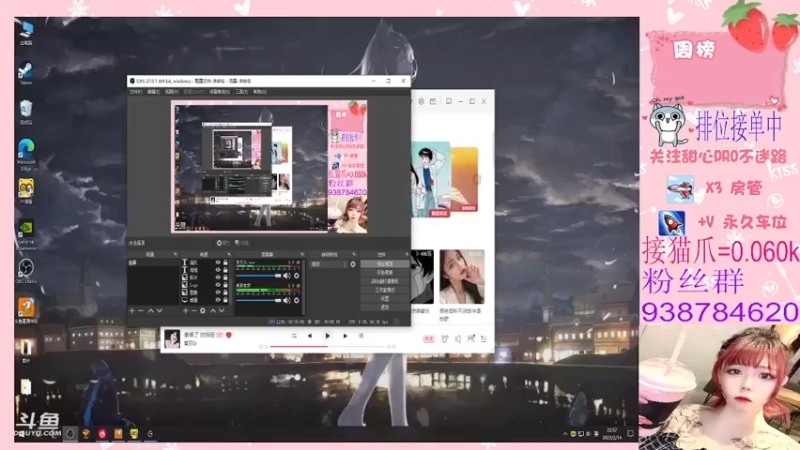
Task: Open advanced settings gear for Desktop Audio channel
Action: point(296,301)
